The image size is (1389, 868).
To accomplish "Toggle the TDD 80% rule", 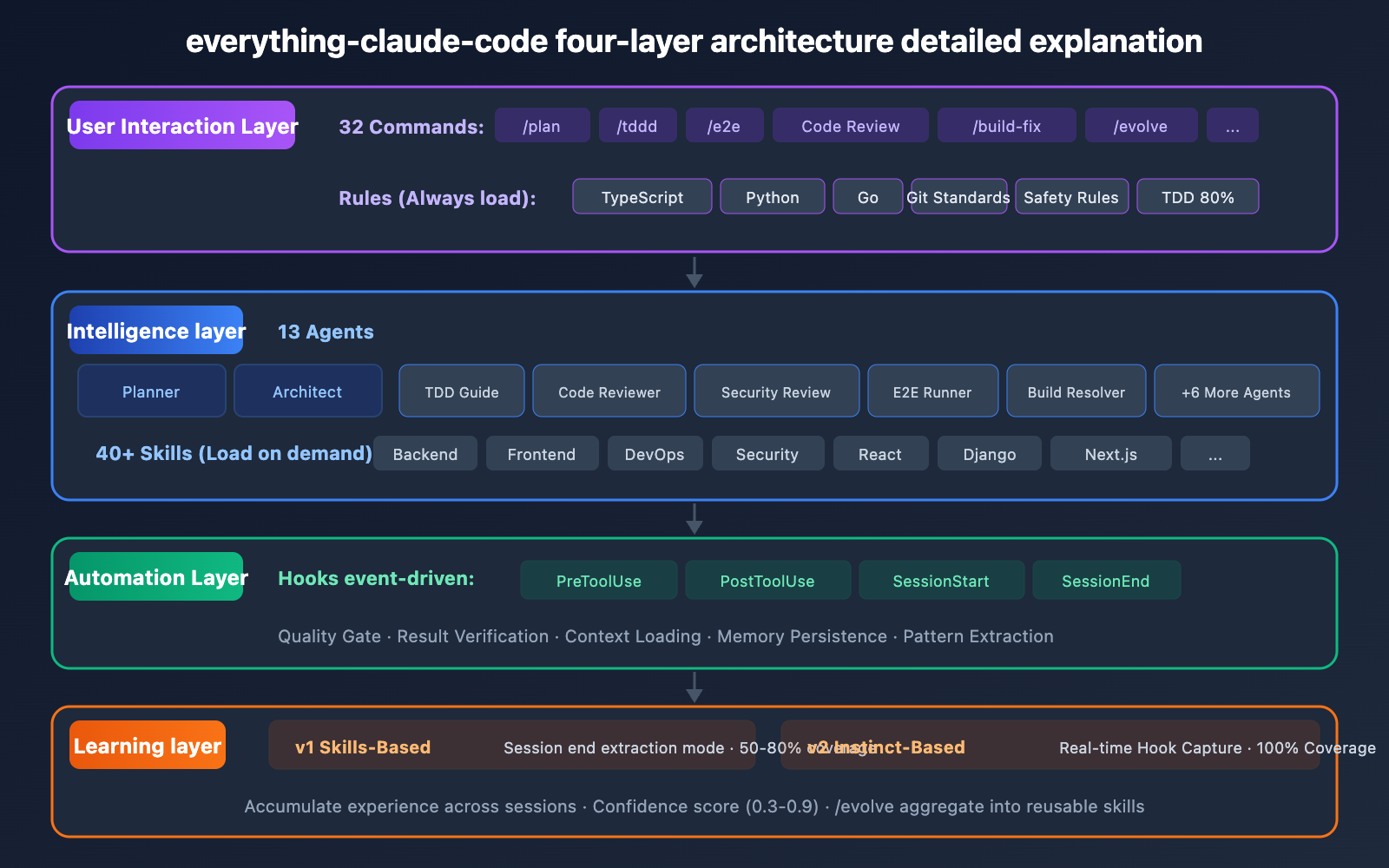I will tap(1198, 196).
